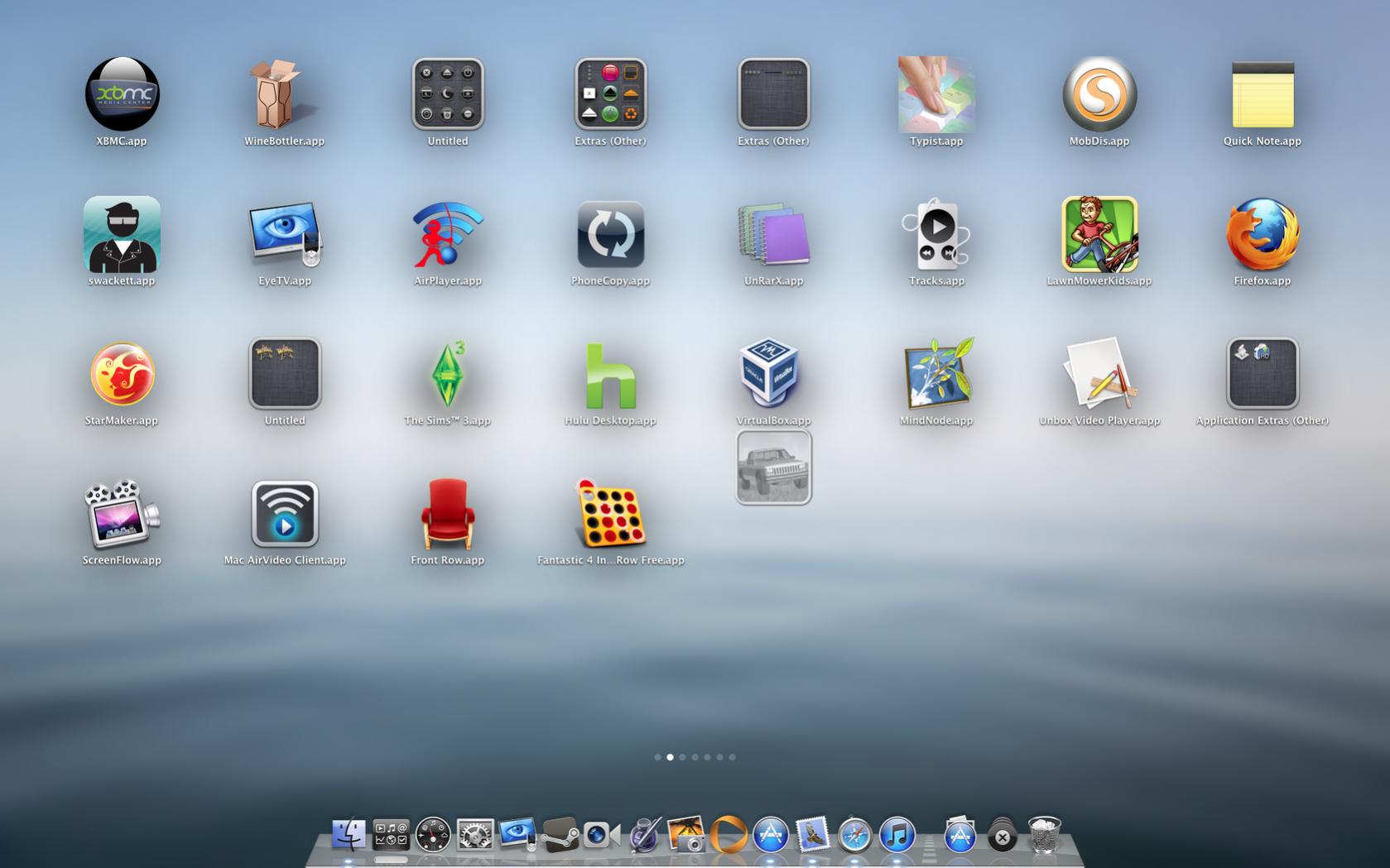Start MobDis.app

point(1099,94)
